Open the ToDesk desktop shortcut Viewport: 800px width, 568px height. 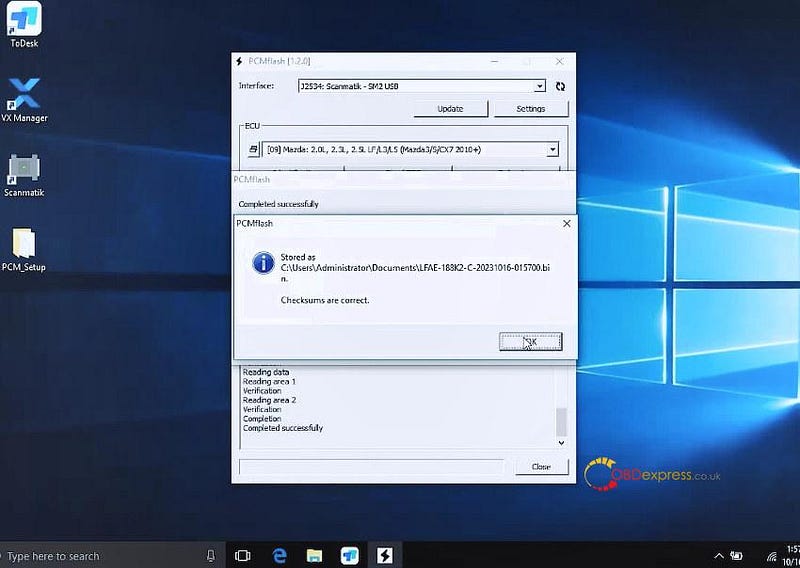point(24,24)
